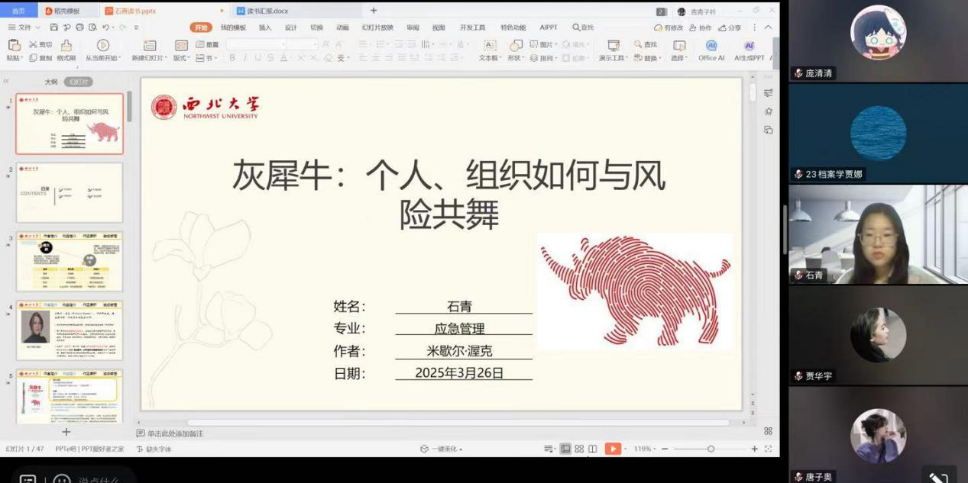Click the Paste icon in the ribbon
This screenshot has width=968, height=483.
pos(14,46)
